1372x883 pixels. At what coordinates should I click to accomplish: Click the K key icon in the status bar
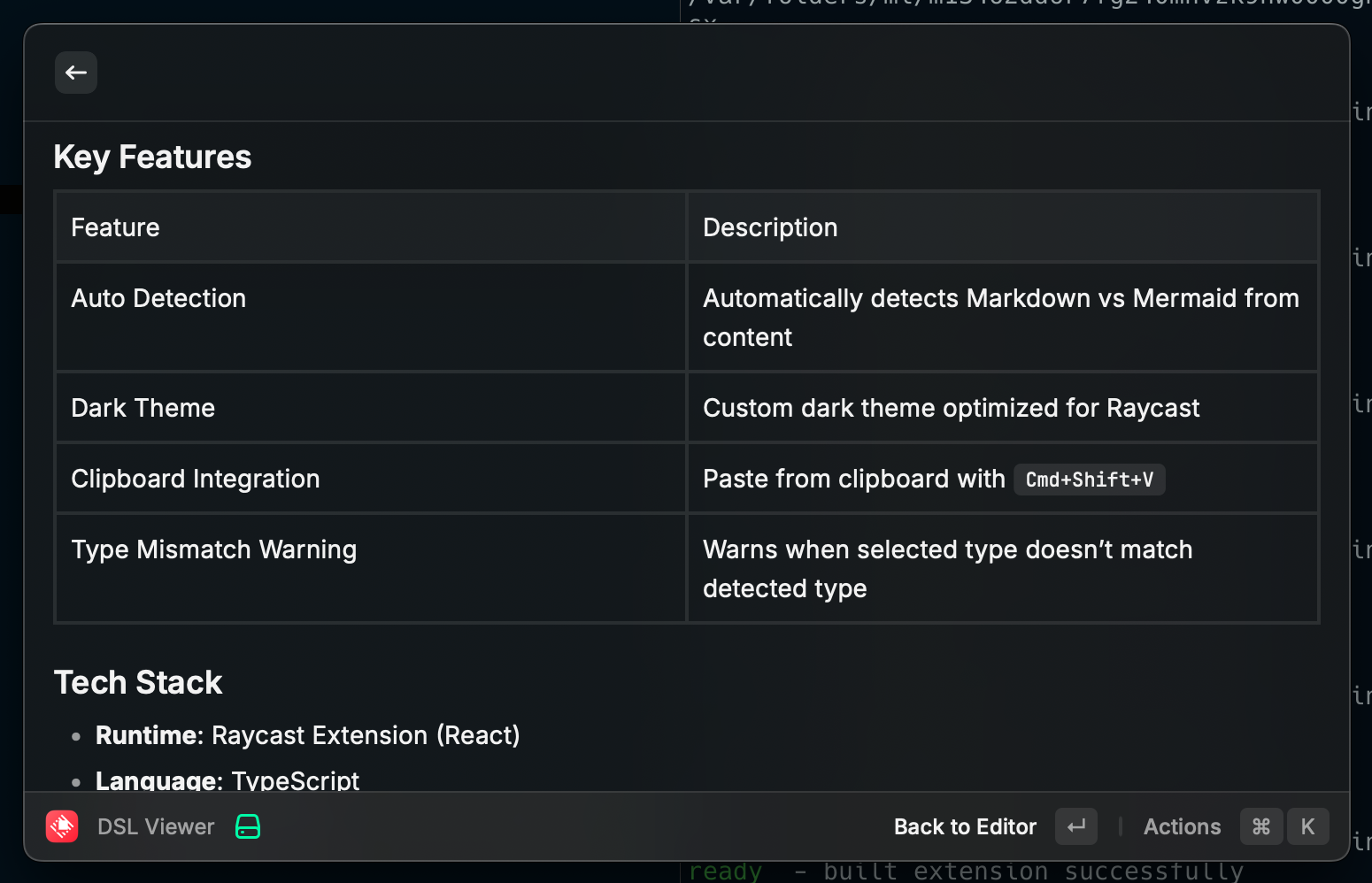coord(1307,826)
